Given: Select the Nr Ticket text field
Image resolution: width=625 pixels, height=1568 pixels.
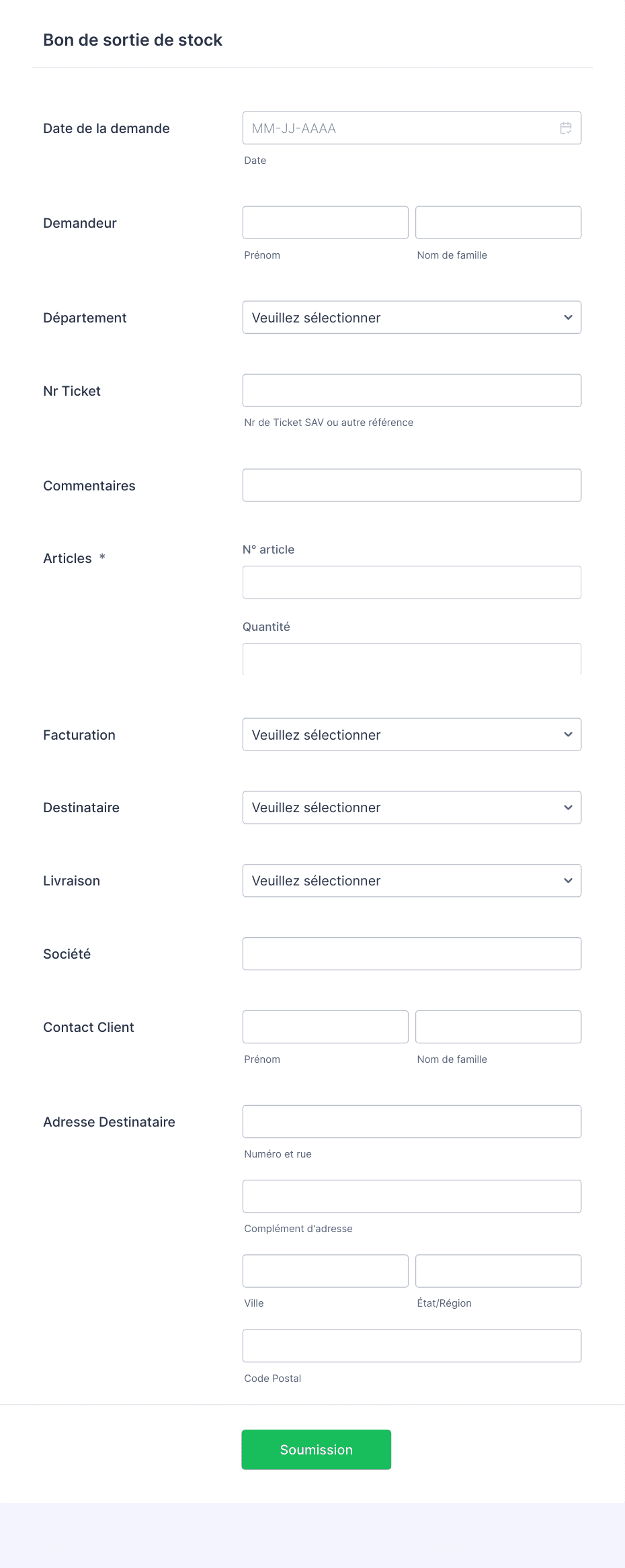Looking at the screenshot, I should (411, 391).
